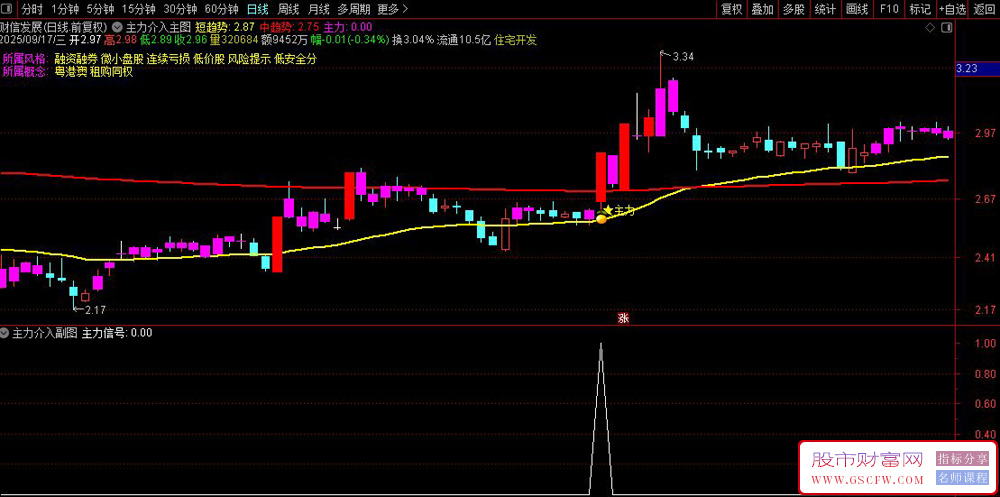Viewport: 1000px width, 497px height.
Task: Select the 月线 monthly chart tab
Action: 318,9
